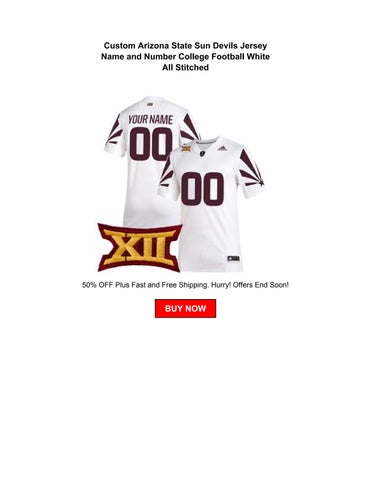Click the Adidas hem tag on front jersey
Screen dimensions: 371x480
(233, 258)
